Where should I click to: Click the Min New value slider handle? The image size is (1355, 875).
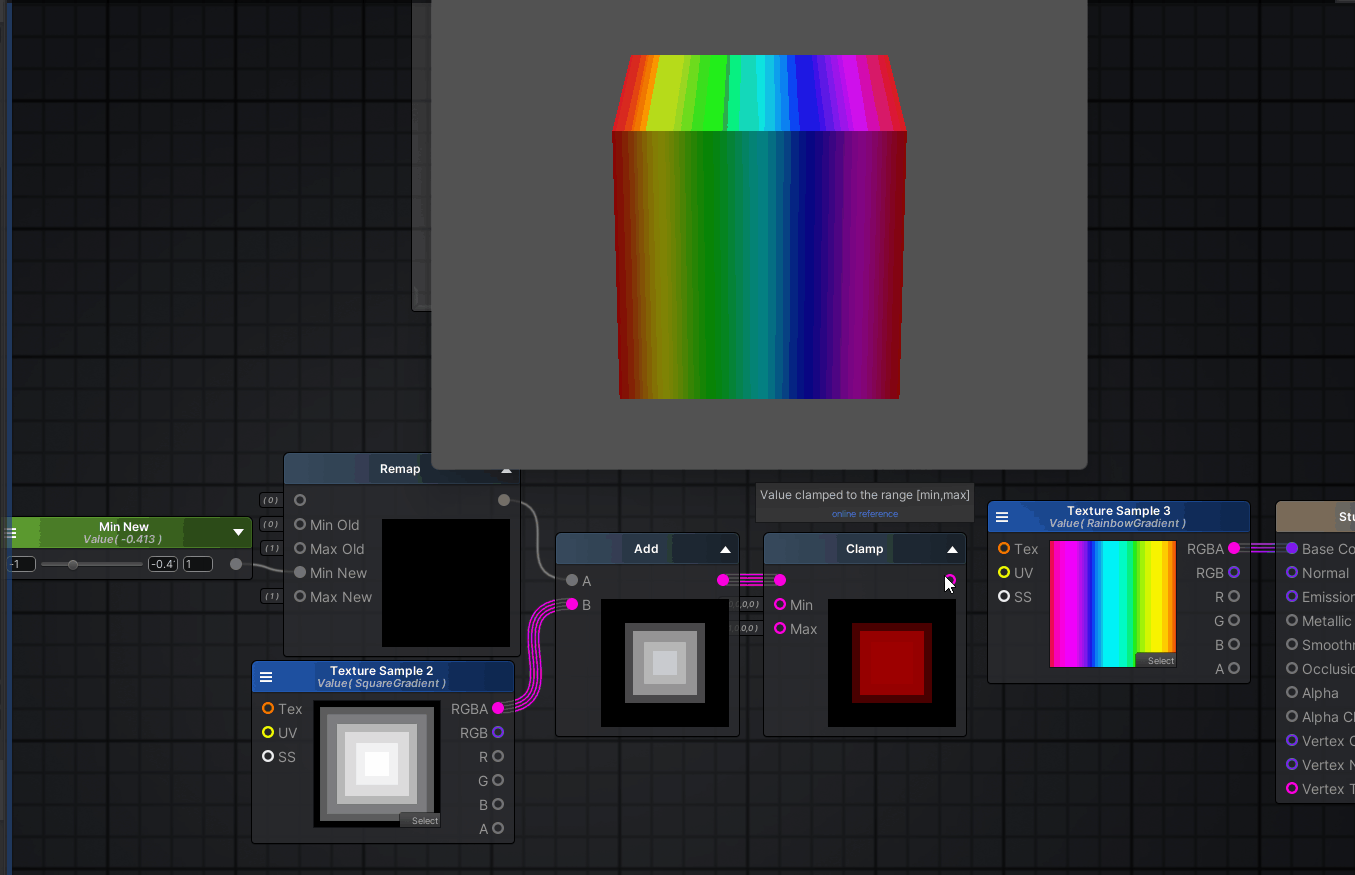(x=73, y=564)
